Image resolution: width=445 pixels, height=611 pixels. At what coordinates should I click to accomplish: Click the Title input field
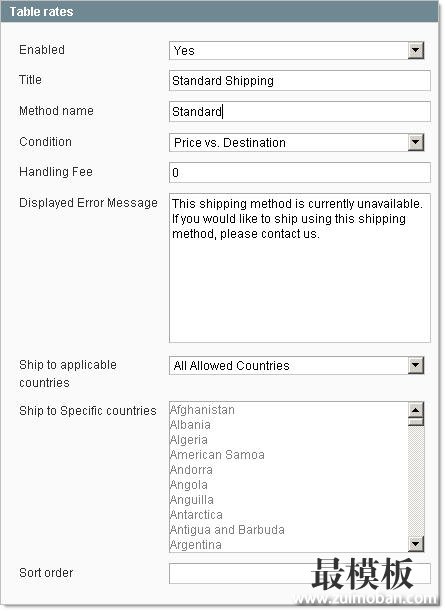[x=300, y=81]
